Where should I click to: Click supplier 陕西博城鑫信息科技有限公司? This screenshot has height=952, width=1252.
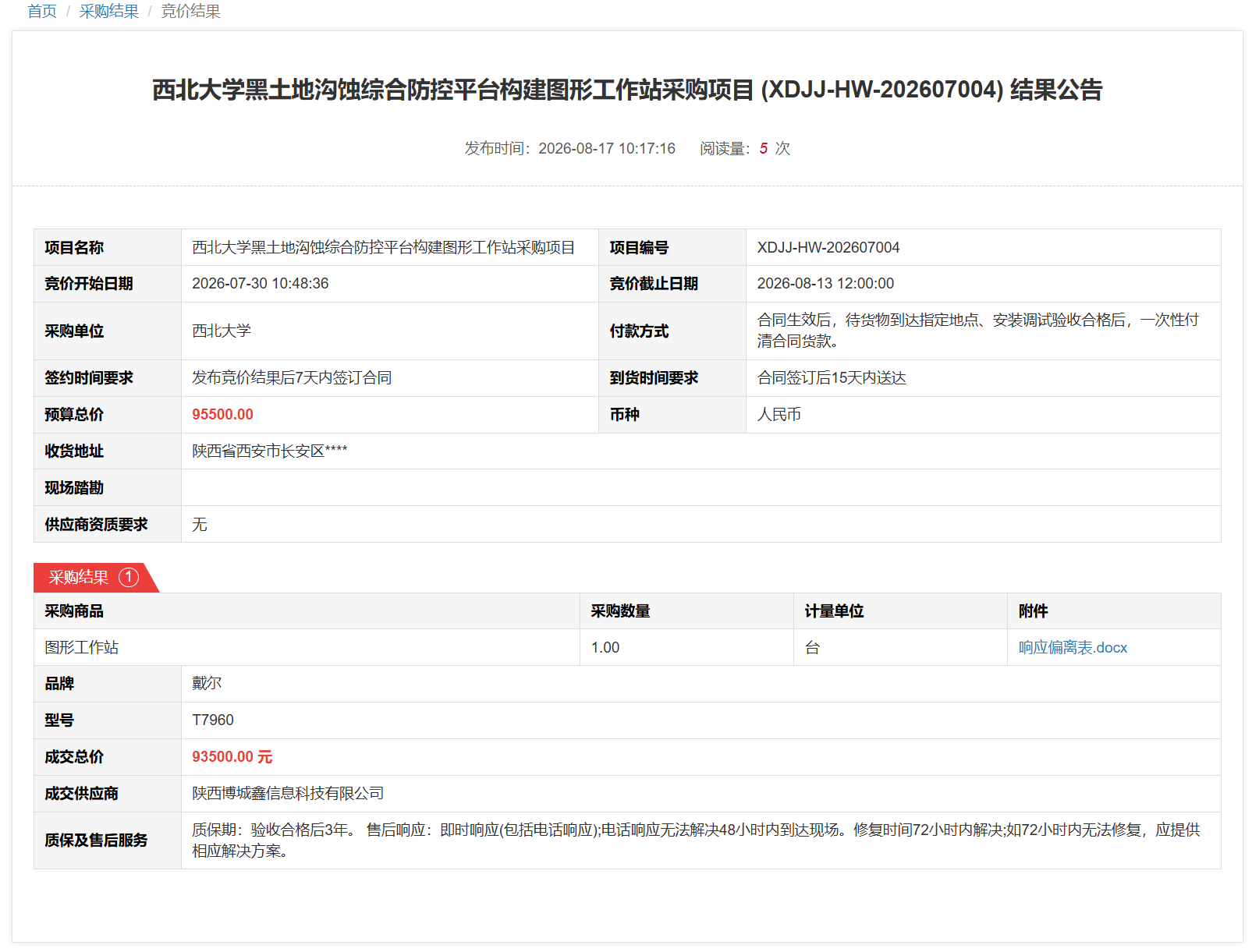288,794
